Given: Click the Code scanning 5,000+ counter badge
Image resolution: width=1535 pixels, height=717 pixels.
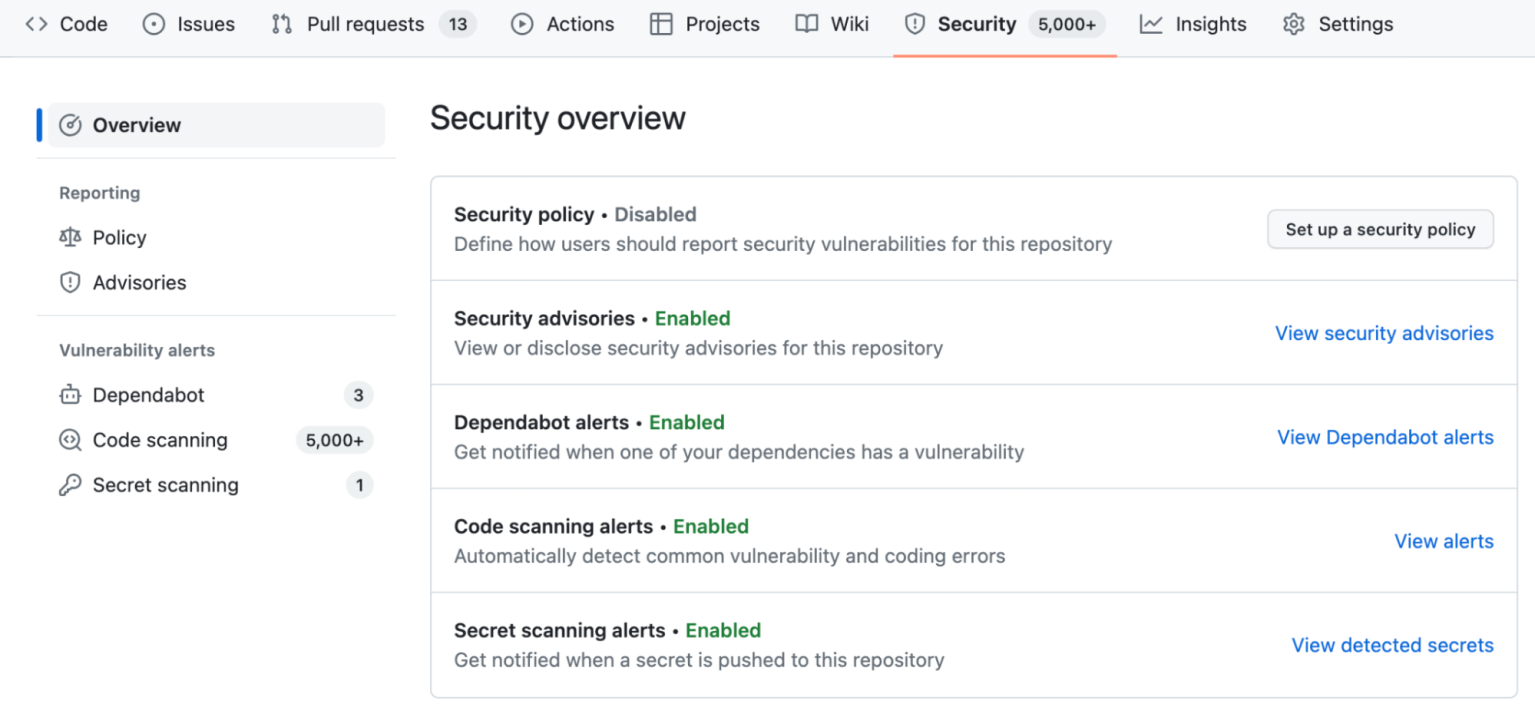Looking at the screenshot, I should (334, 439).
